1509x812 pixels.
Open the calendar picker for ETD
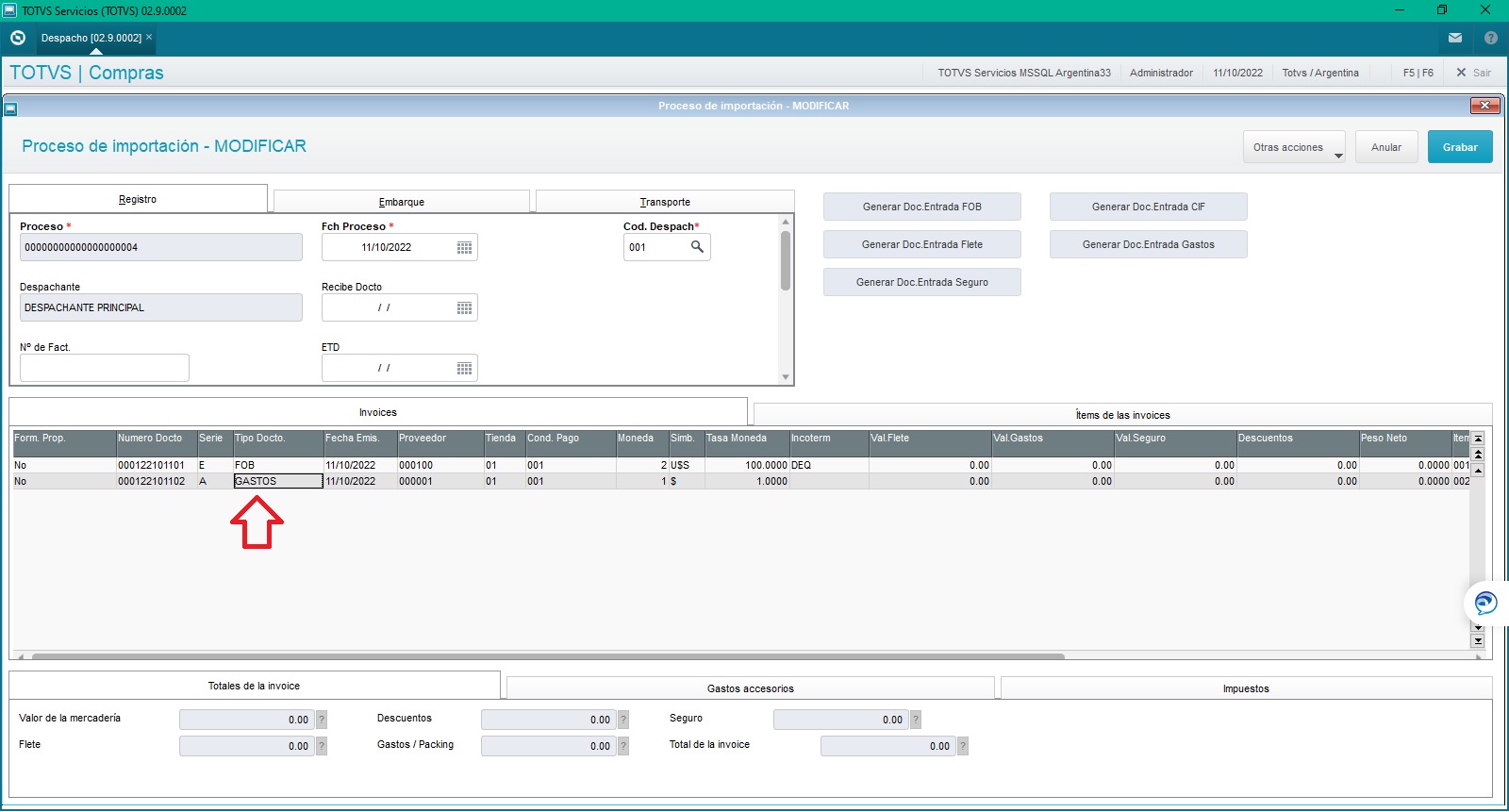[464, 368]
